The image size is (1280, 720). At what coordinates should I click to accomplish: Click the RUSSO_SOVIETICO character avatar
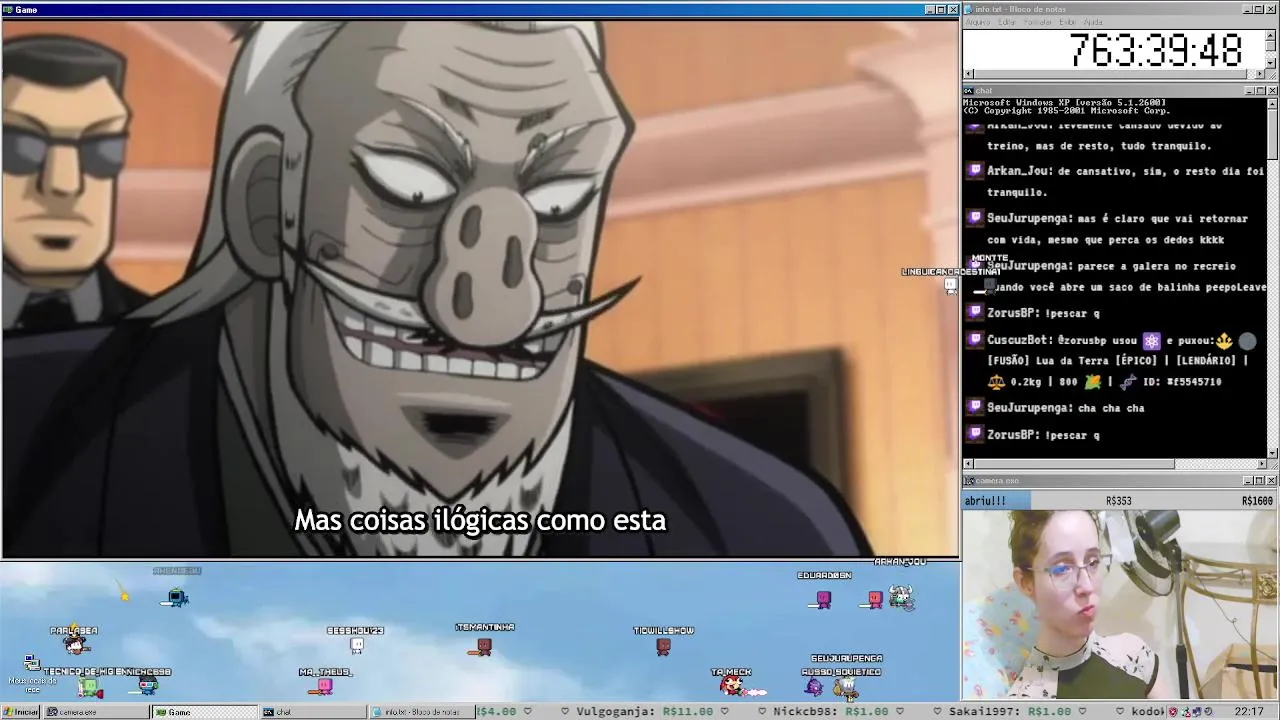(x=814, y=687)
